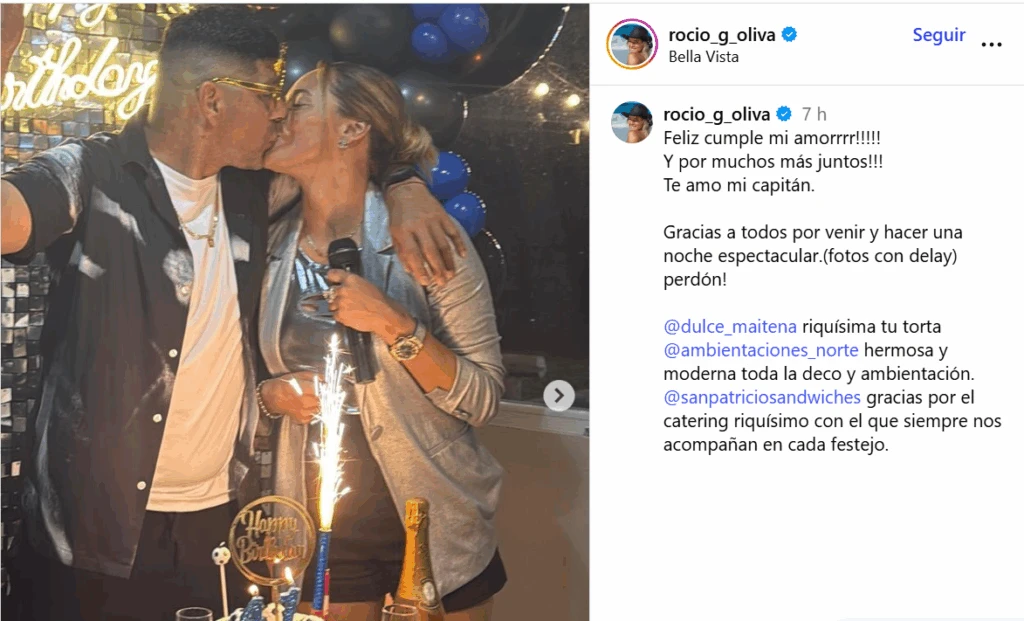Open rocio_g_oliva profile from header username
Image resolution: width=1024 pixels, height=621 pixels.
click(722, 35)
